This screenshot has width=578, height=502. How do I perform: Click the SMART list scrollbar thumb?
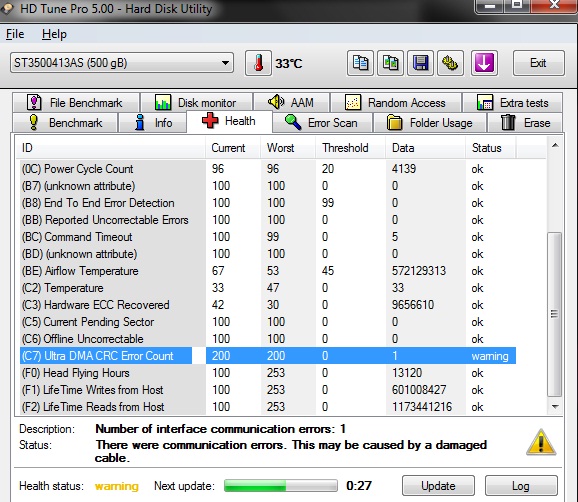(554, 314)
